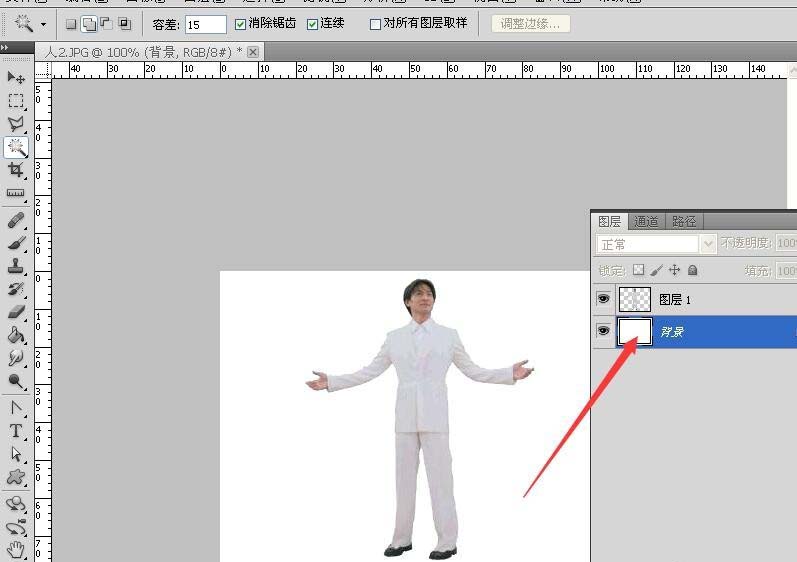Select the Healing Brush bandage tool
797x562 pixels.
point(16,221)
